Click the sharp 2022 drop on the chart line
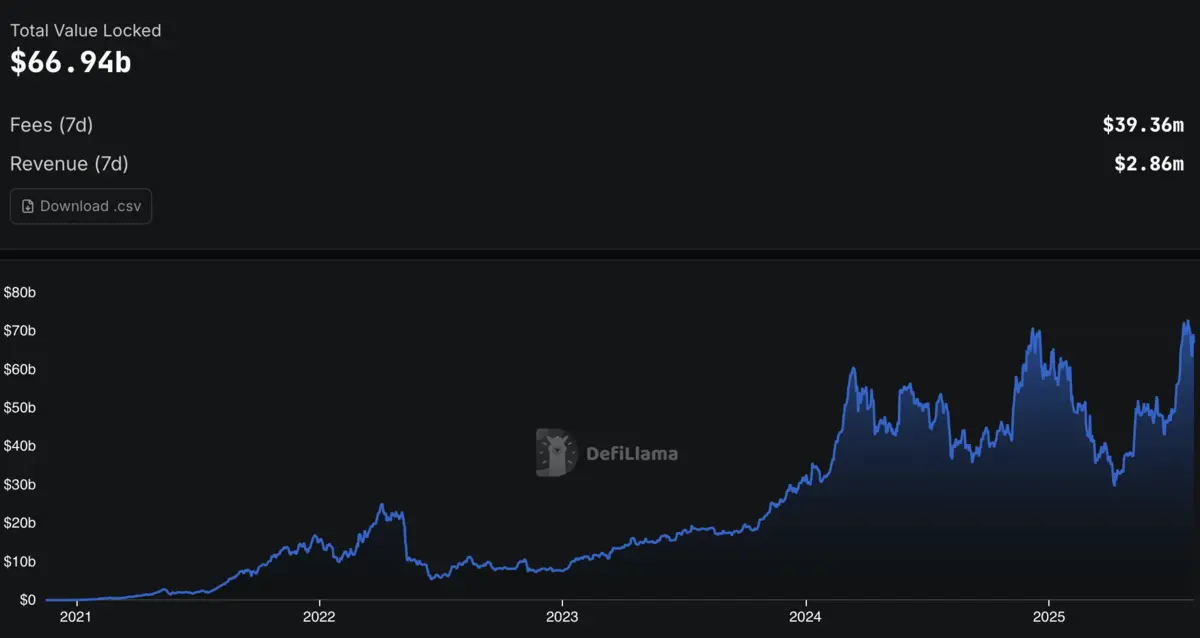This screenshot has height=638, width=1200. 405,540
